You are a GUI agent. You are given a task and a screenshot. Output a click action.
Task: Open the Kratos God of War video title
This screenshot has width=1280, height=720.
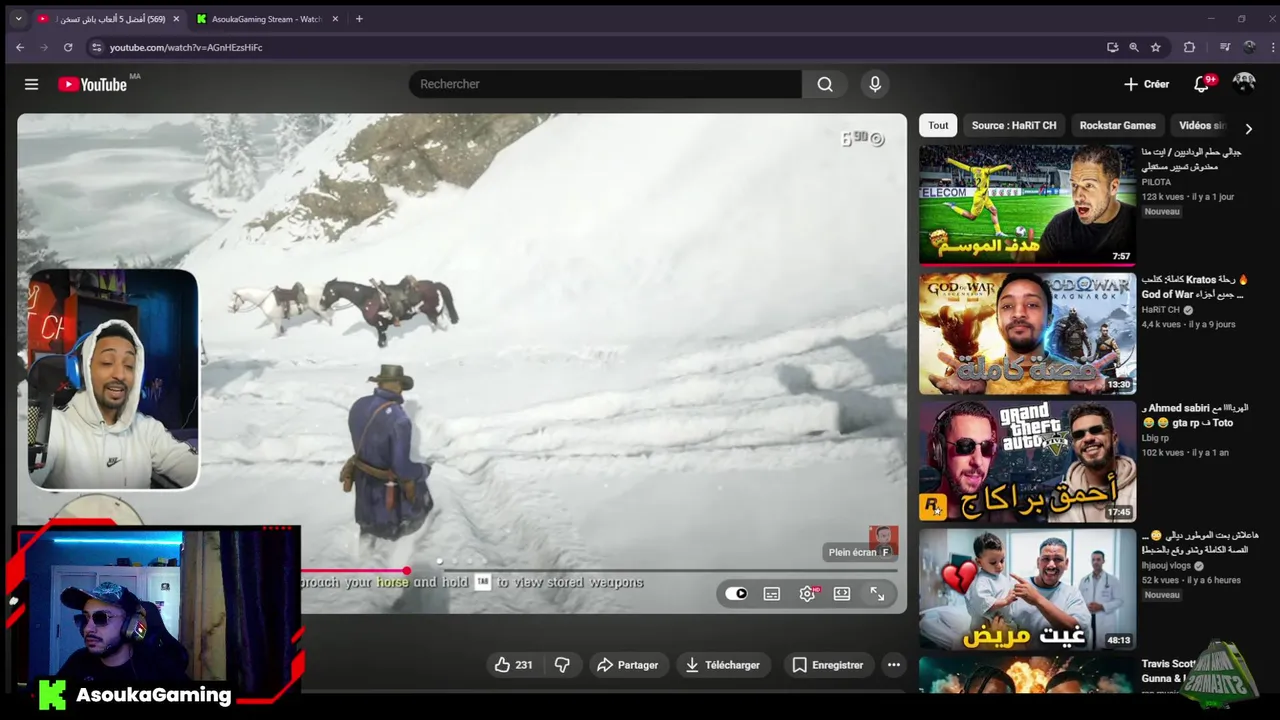tap(1193, 287)
